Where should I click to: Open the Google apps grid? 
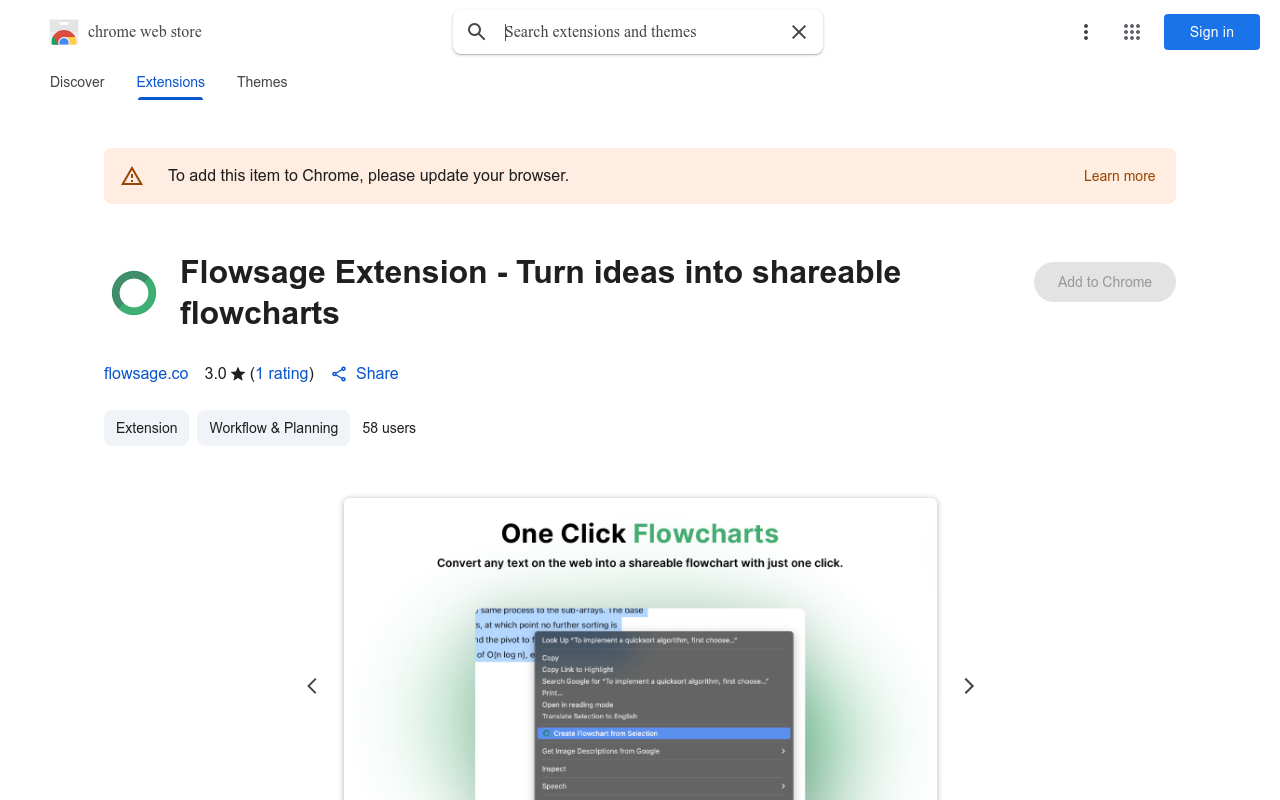[1132, 32]
